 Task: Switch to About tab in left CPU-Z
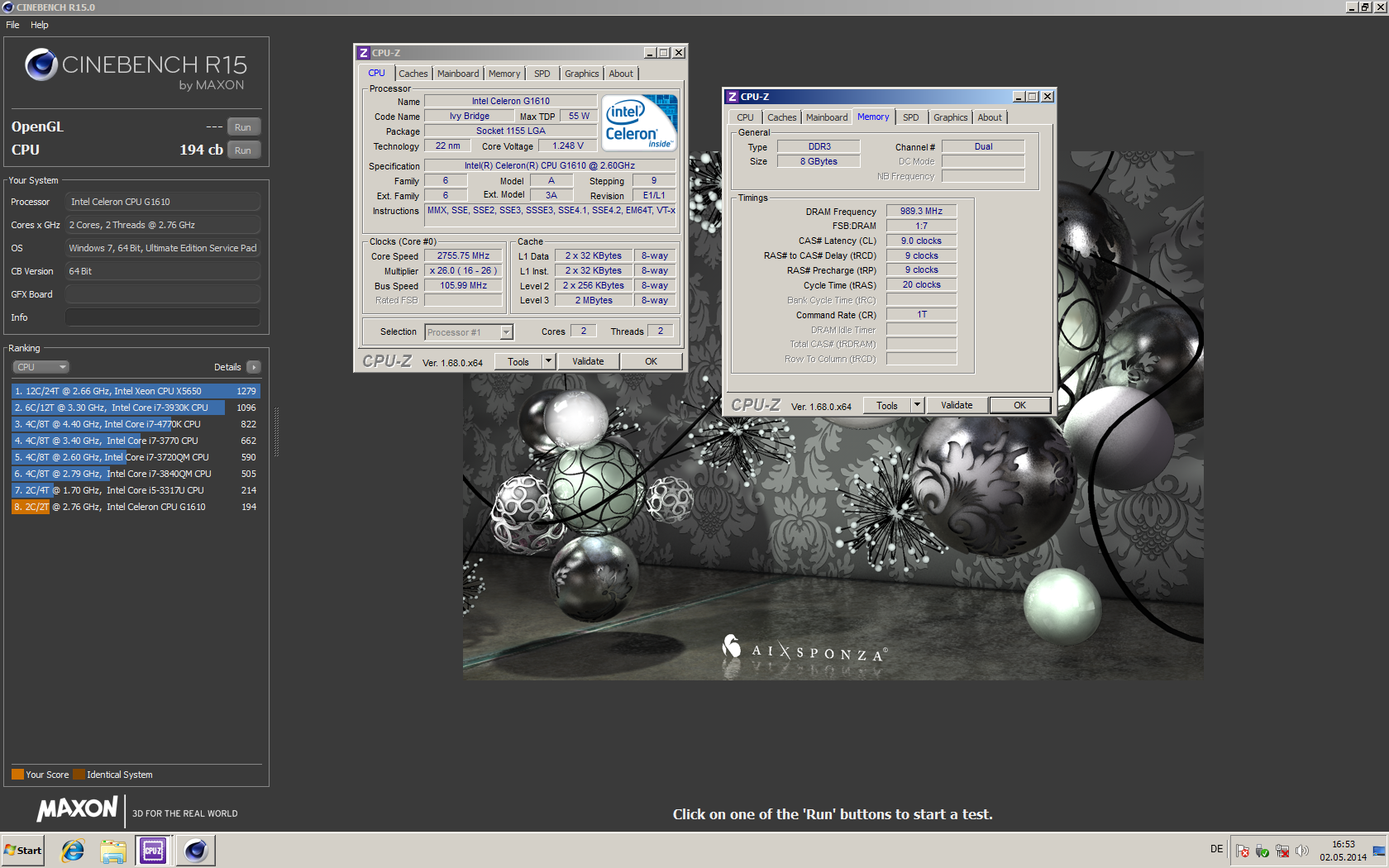pos(621,74)
